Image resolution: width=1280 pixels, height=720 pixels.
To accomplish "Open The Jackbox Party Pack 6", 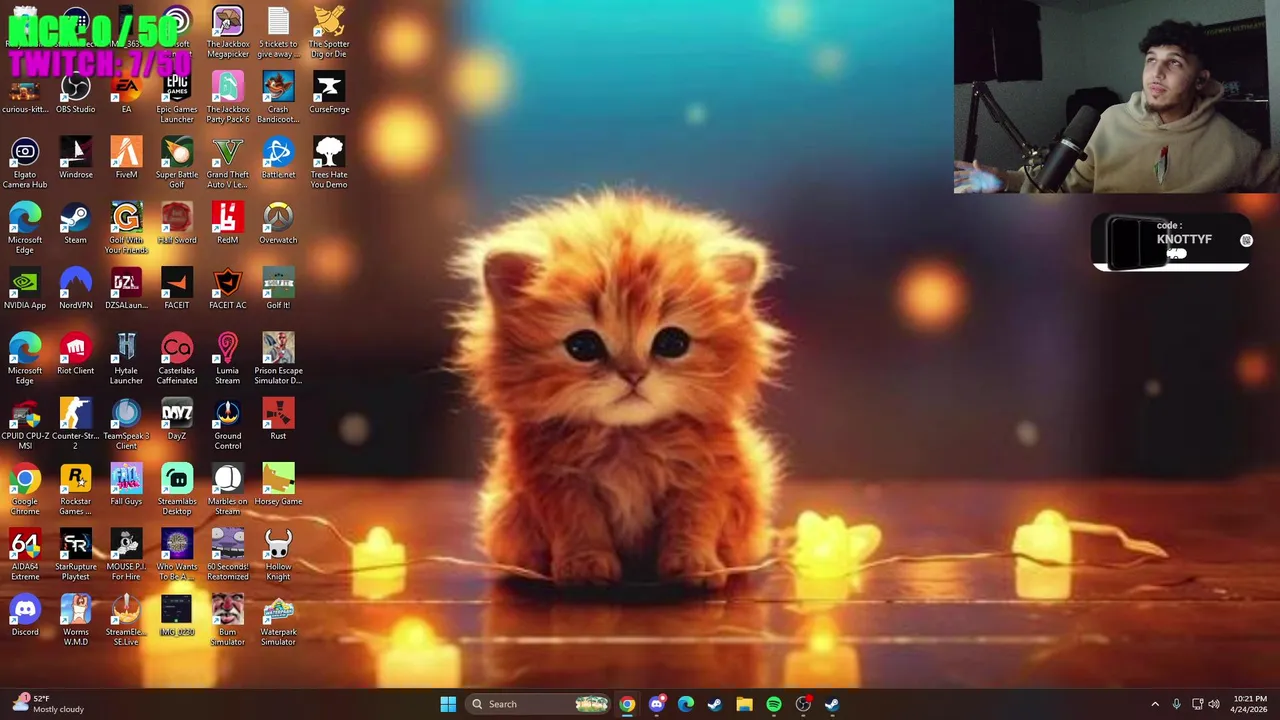I will (228, 97).
